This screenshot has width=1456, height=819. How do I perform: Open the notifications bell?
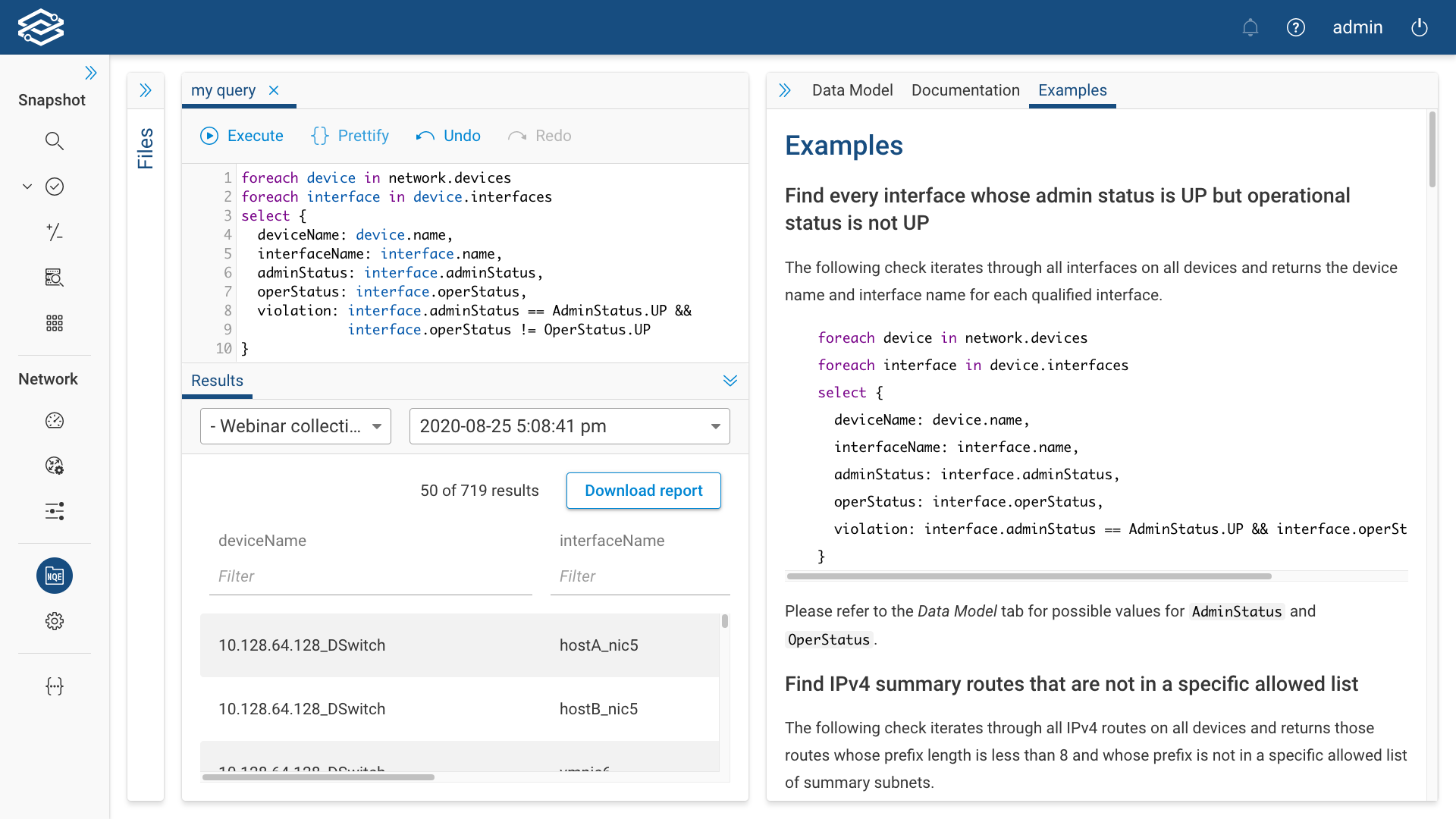click(x=1250, y=27)
